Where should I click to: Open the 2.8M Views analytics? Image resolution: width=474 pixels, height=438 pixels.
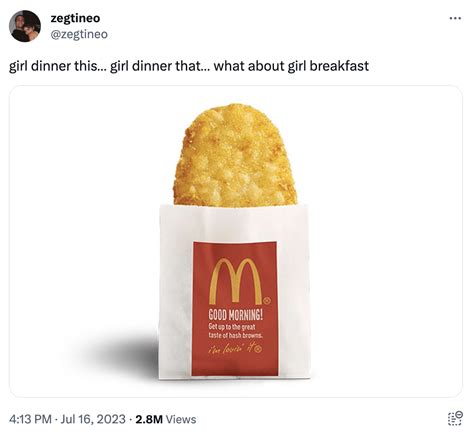coord(166,419)
